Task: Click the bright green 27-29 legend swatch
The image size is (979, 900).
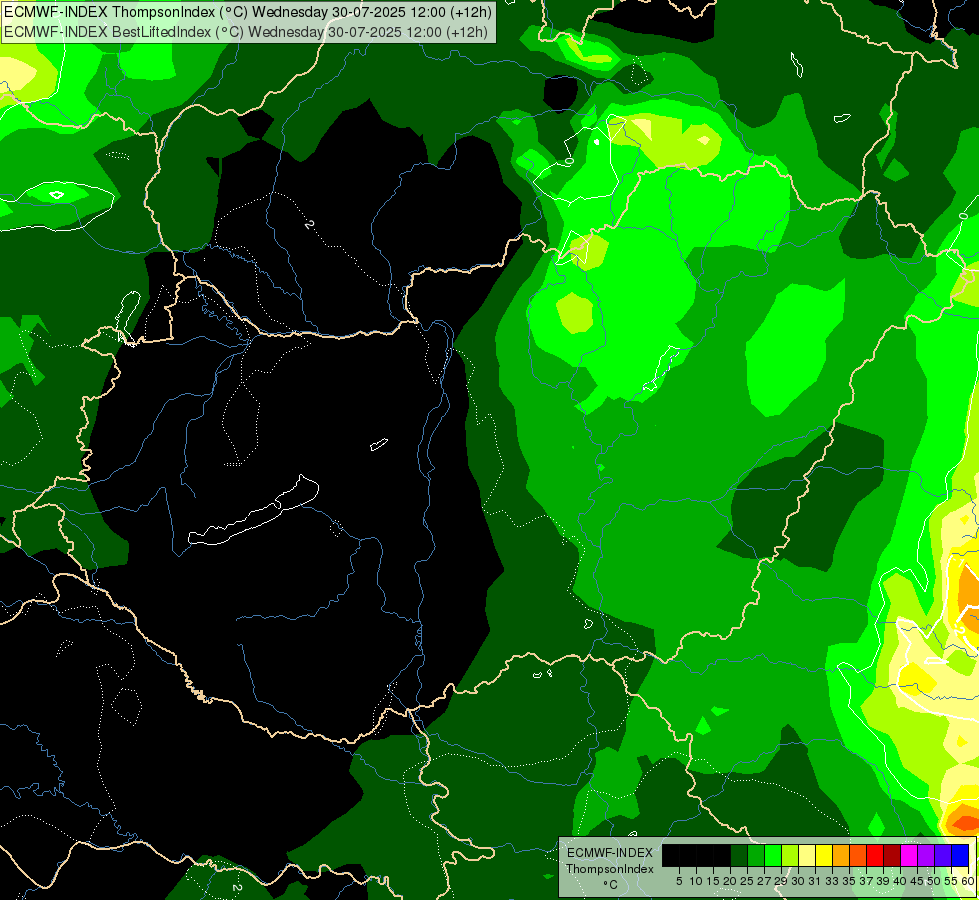Action: (773, 855)
